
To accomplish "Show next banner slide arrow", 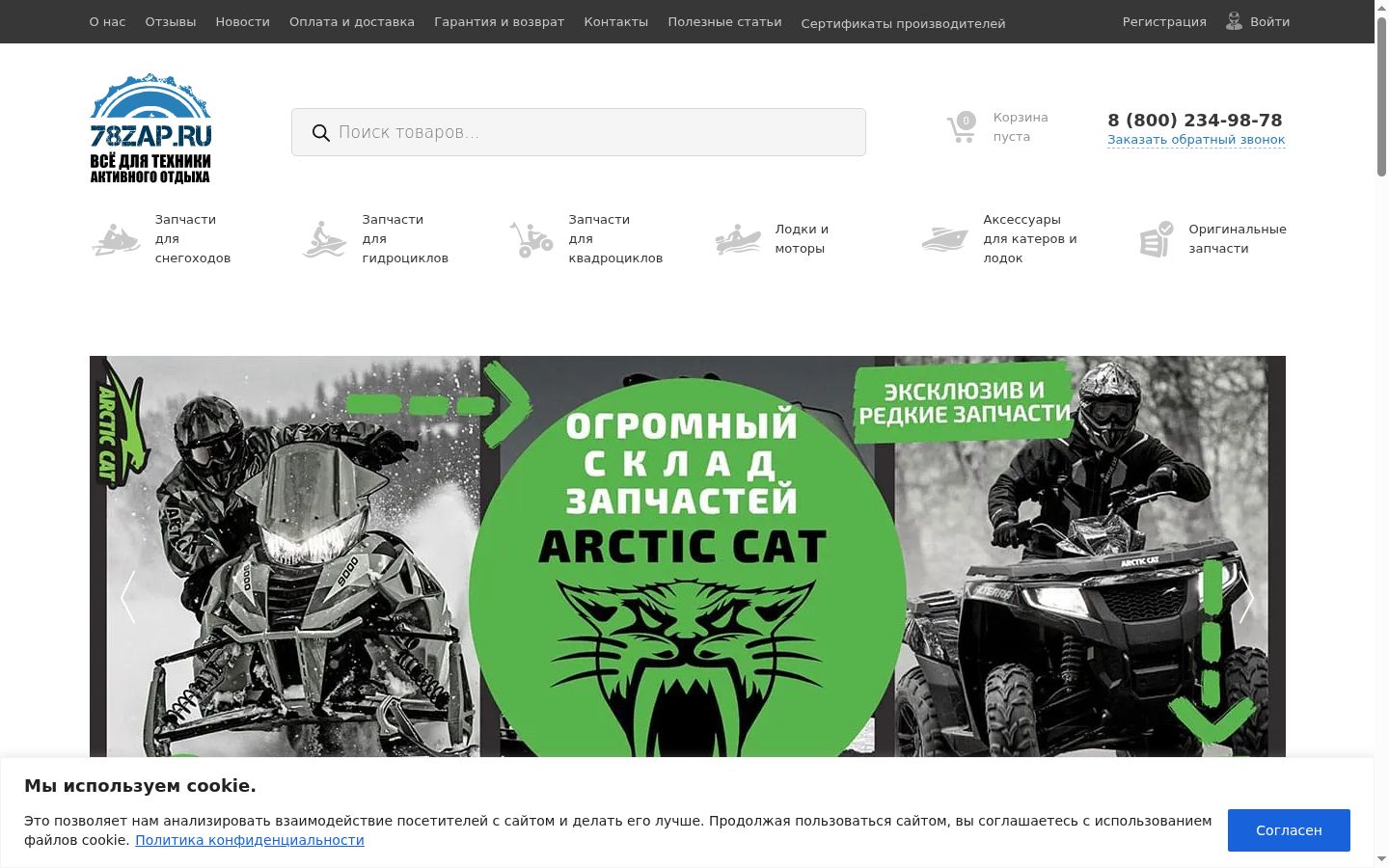I will pos(1245,597).
